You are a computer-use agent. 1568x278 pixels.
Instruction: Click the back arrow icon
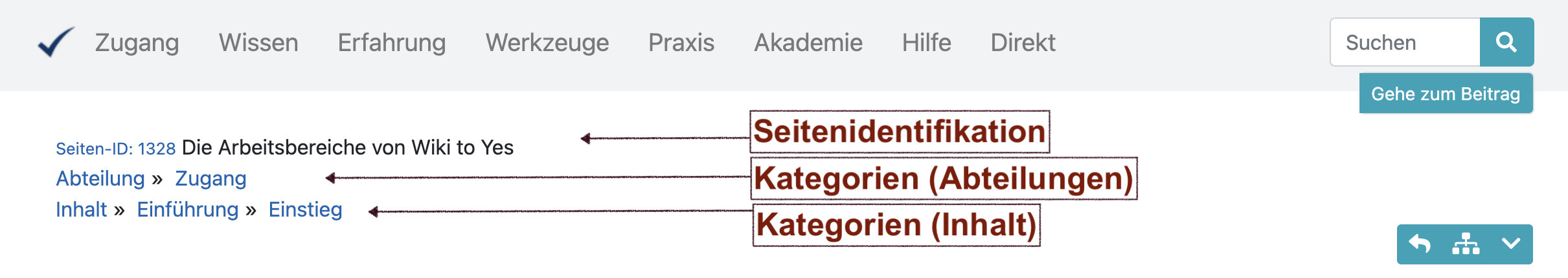1420,244
